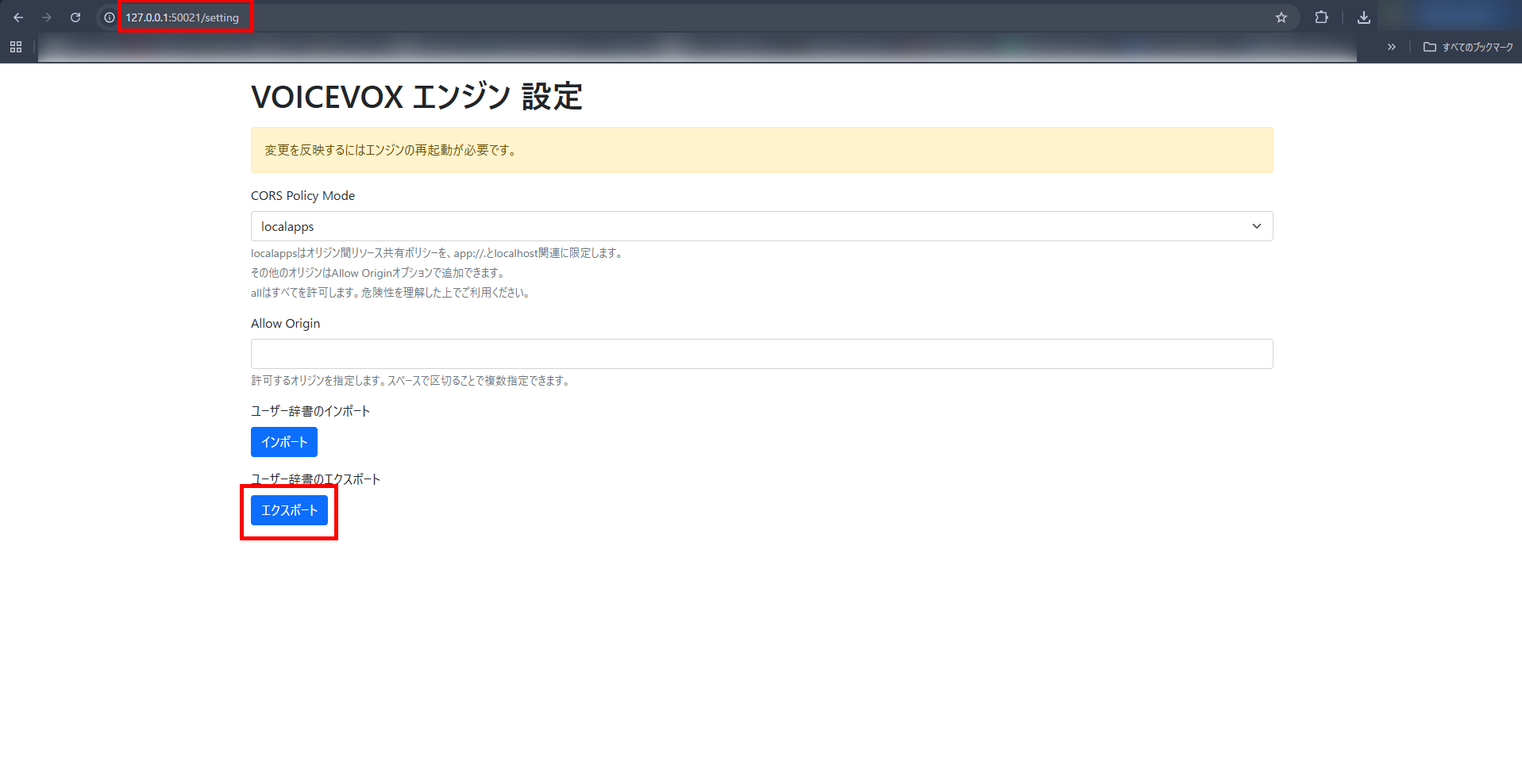Open the browser downloads panel
The height and width of the screenshot is (784, 1522).
pyautogui.click(x=1364, y=17)
